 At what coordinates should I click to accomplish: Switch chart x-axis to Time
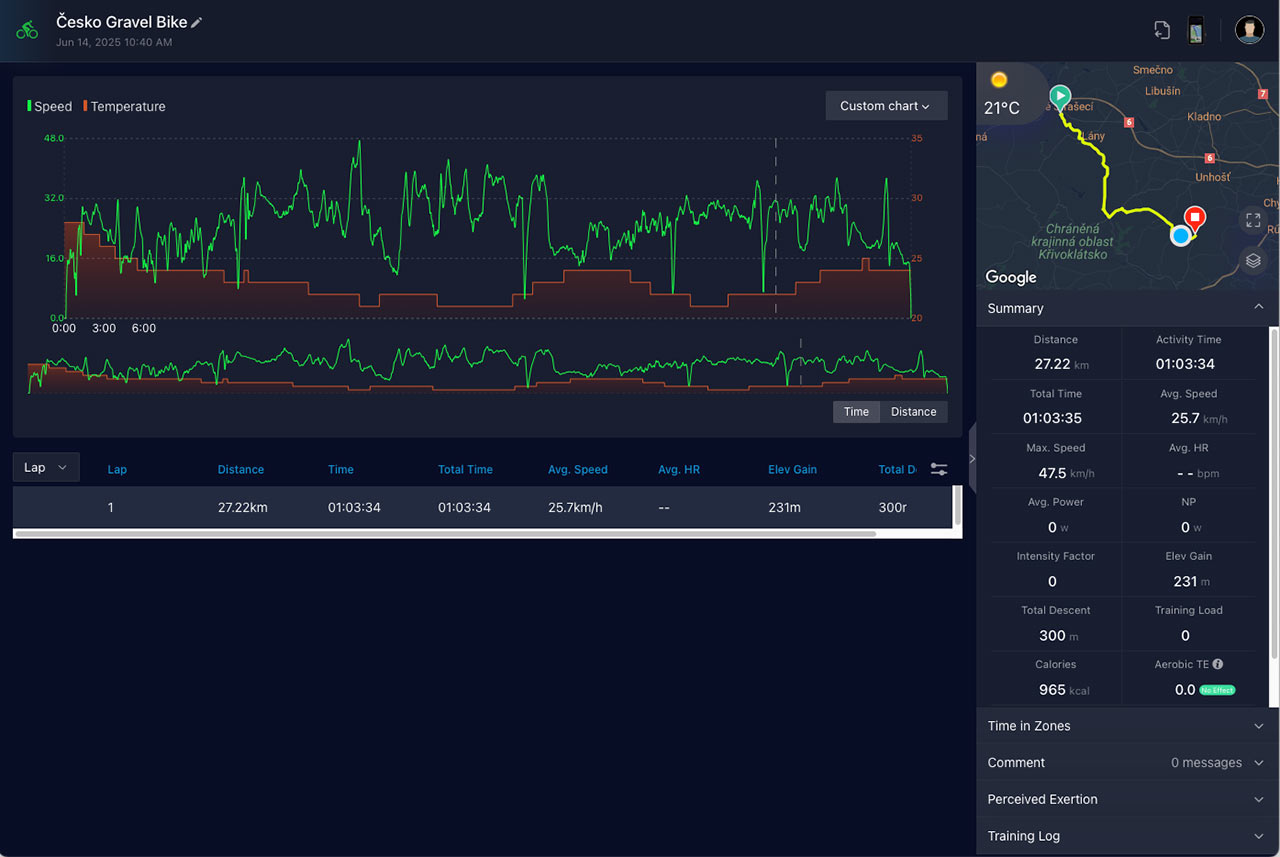coord(856,412)
